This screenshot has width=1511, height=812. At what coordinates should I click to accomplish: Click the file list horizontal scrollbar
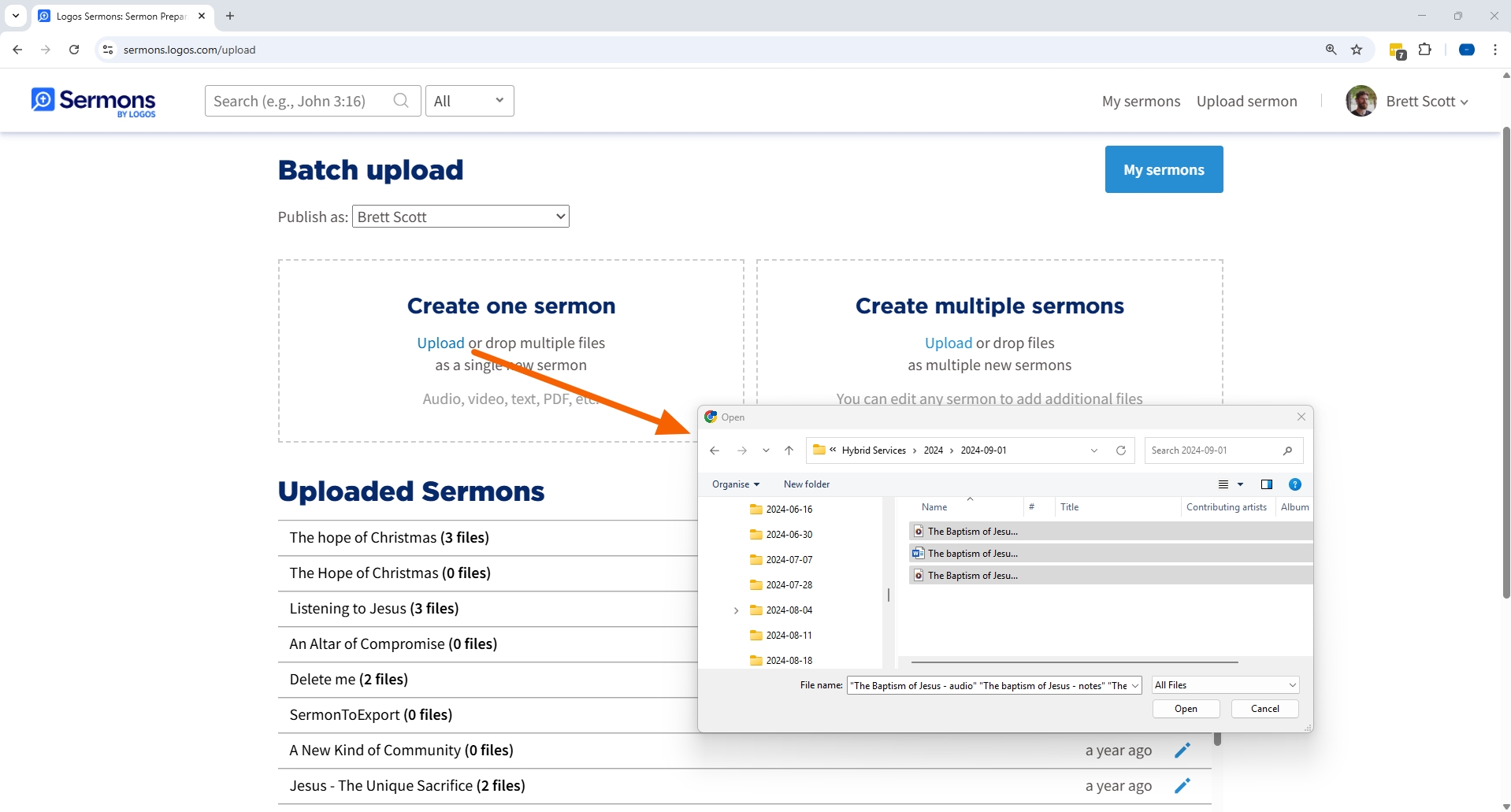point(1075,662)
